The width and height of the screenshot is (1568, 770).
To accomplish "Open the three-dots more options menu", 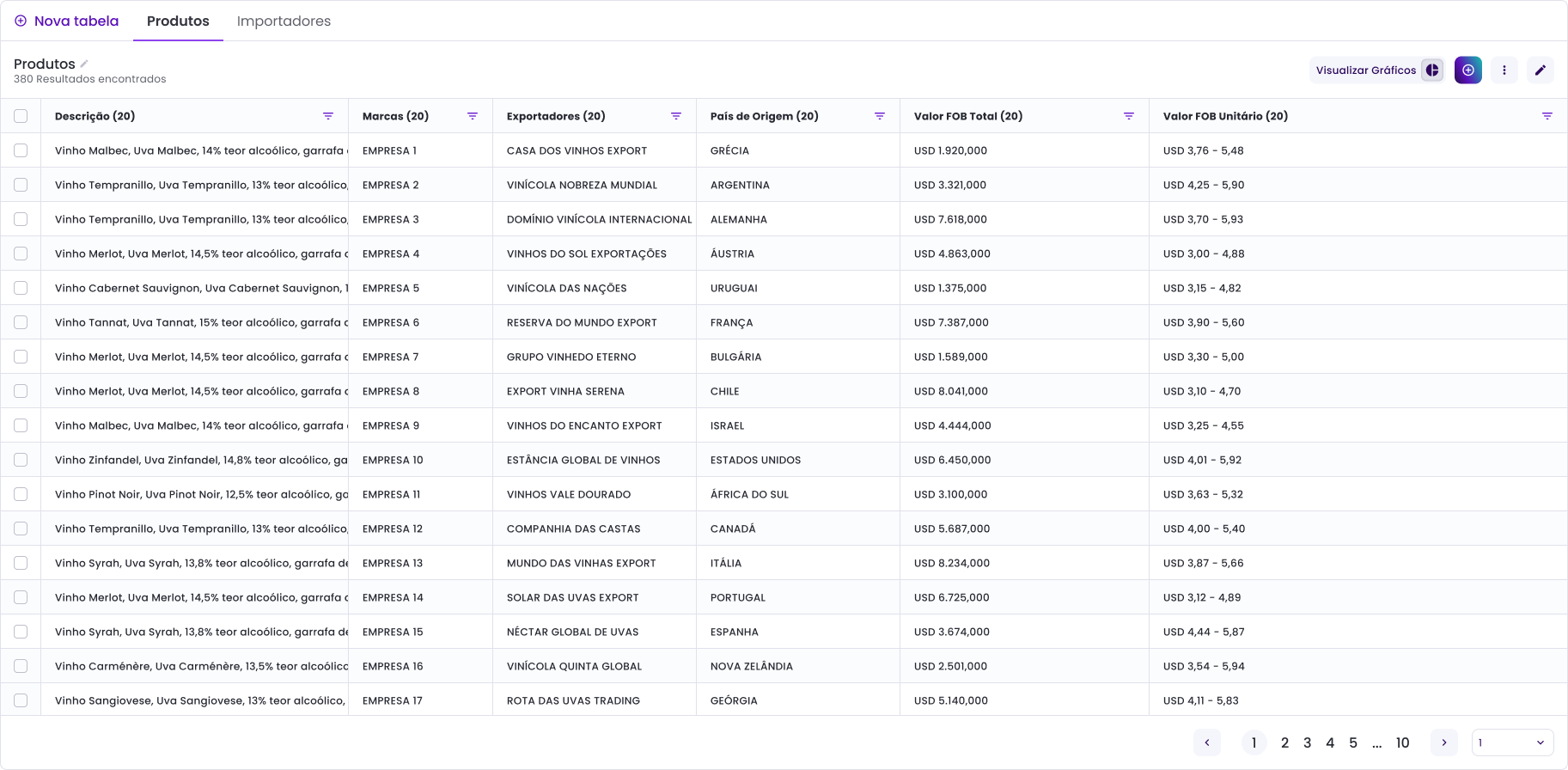I will coord(1504,70).
